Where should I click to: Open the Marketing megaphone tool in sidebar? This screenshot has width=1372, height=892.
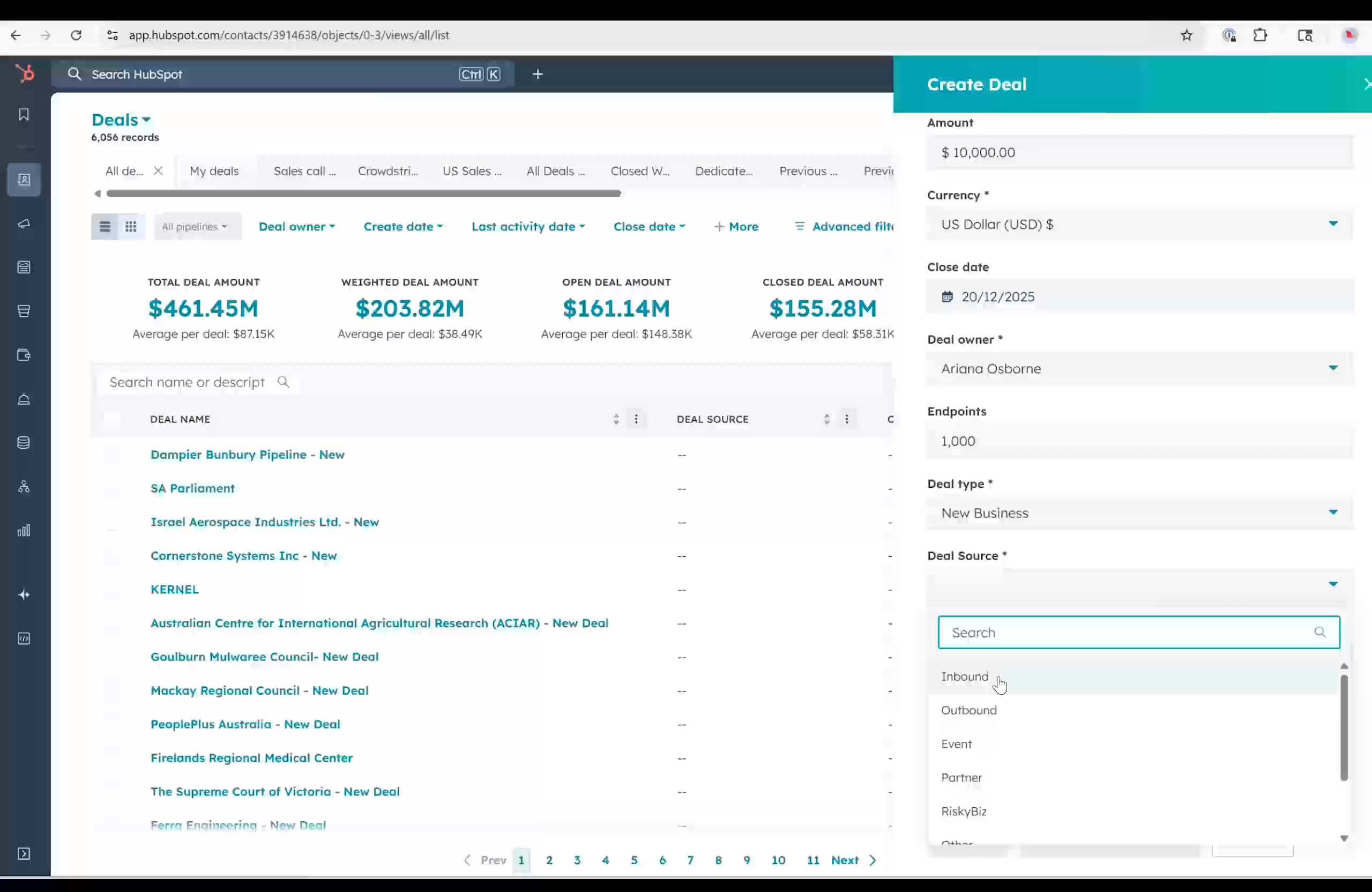[x=24, y=224]
